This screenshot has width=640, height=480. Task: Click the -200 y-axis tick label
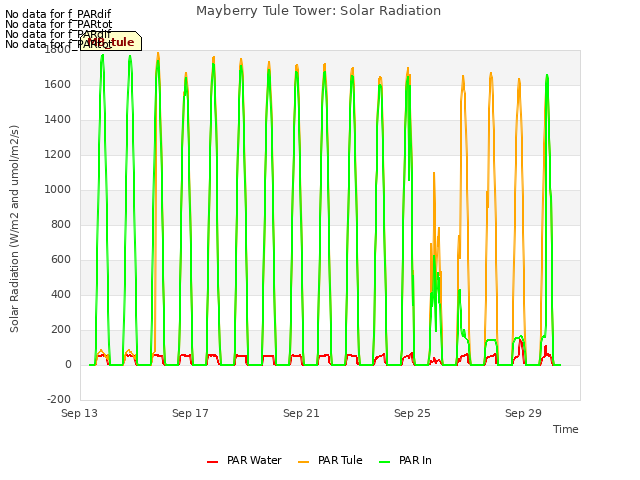[59, 400]
